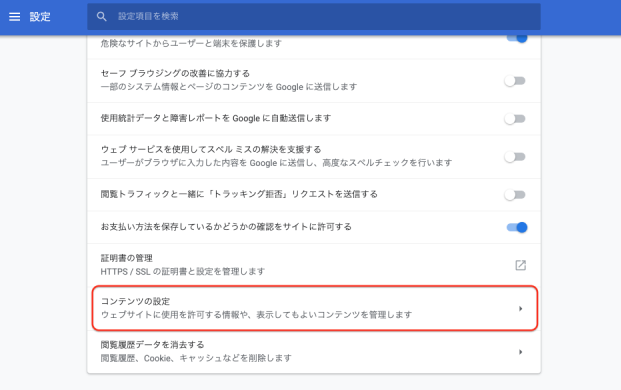The width and height of the screenshot is (621, 390).
Task: Open 閲覧履歴データを消去する row title
Action: pos(152,345)
